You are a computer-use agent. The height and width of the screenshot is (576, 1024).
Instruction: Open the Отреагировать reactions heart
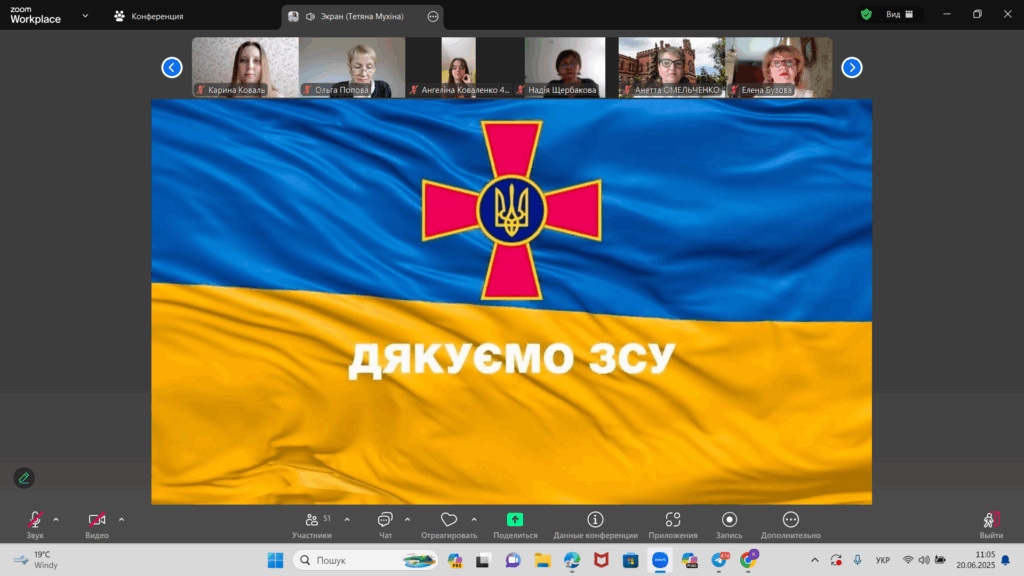449,524
